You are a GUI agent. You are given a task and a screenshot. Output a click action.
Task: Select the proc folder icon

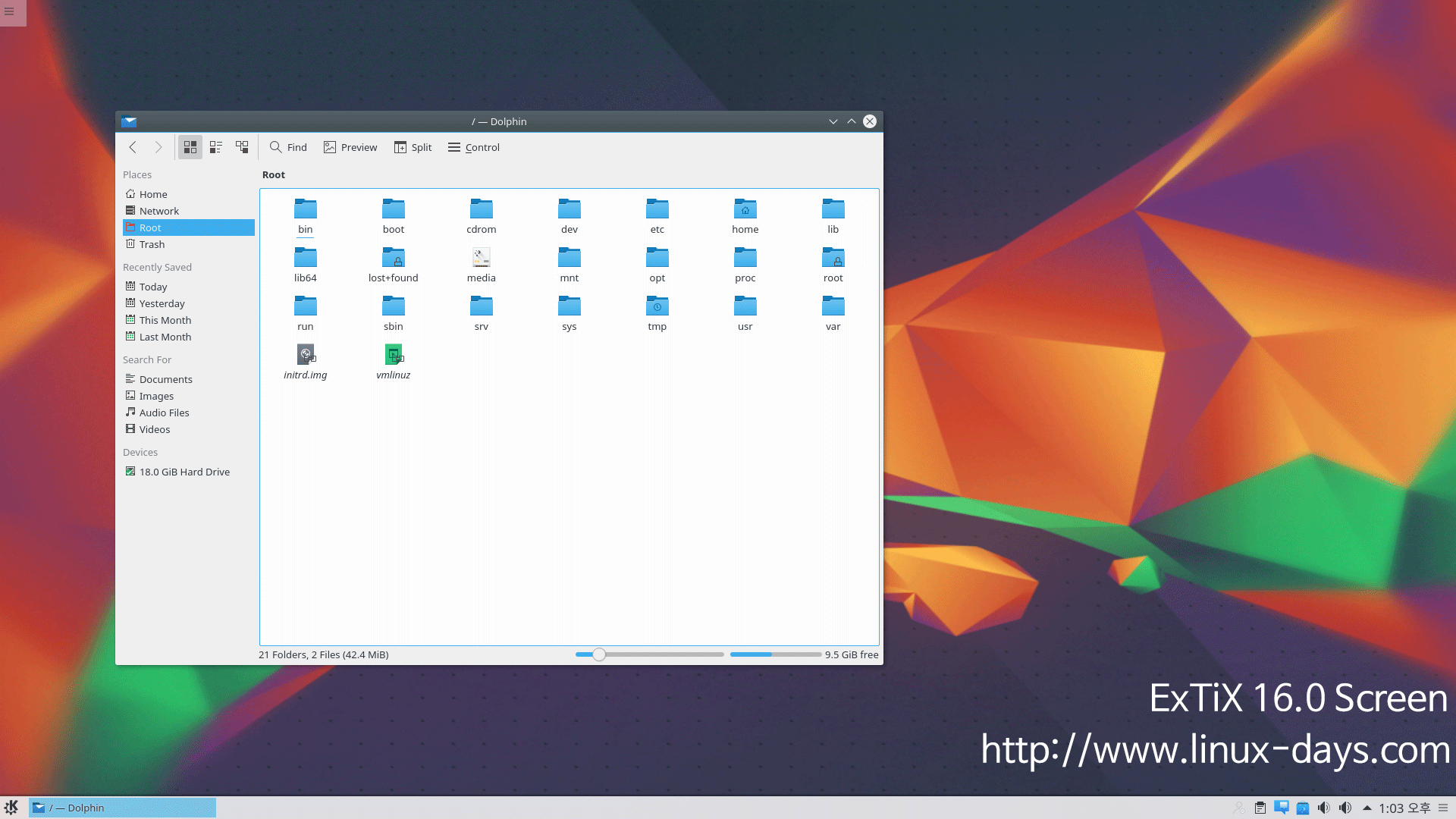(745, 257)
